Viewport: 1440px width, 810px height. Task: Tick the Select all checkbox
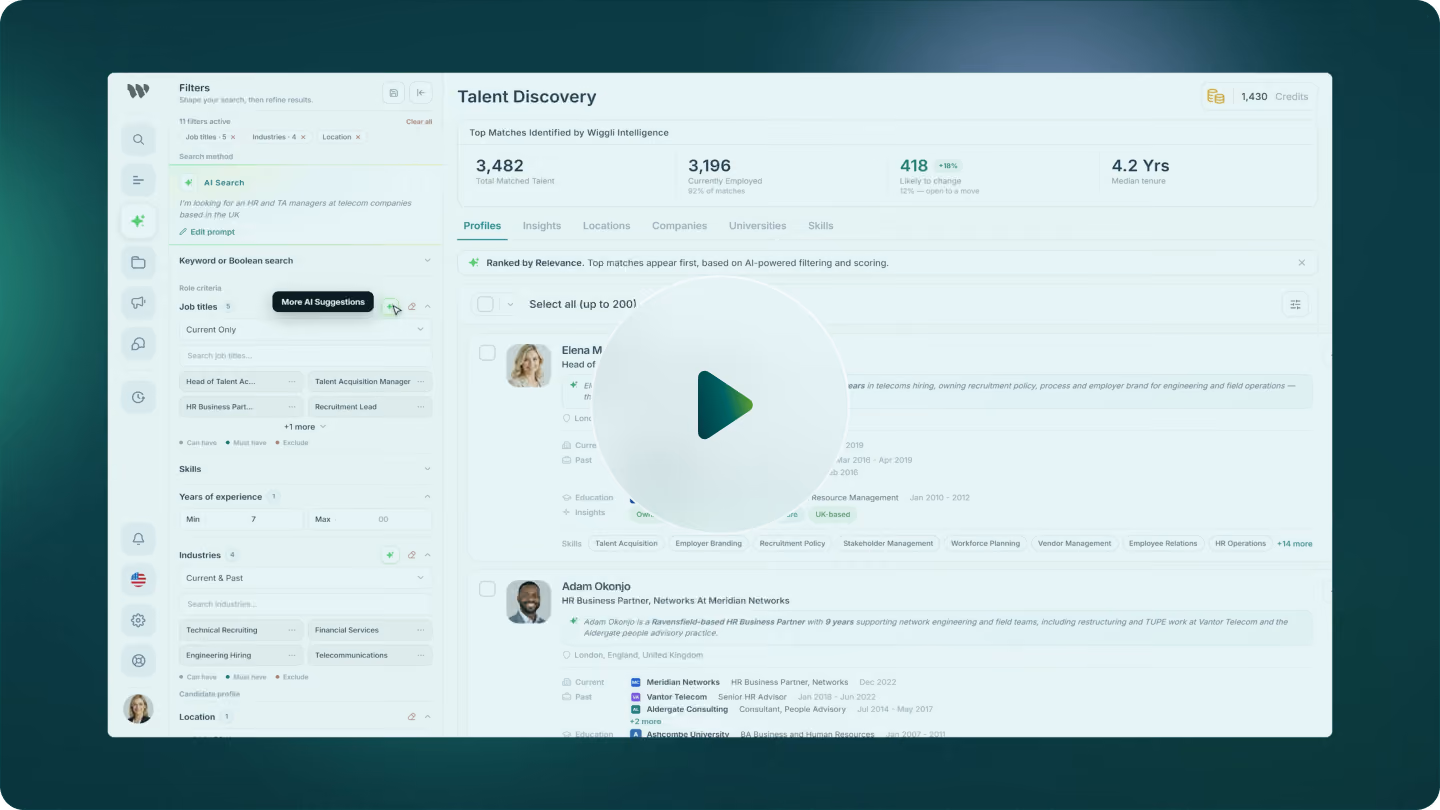485,304
